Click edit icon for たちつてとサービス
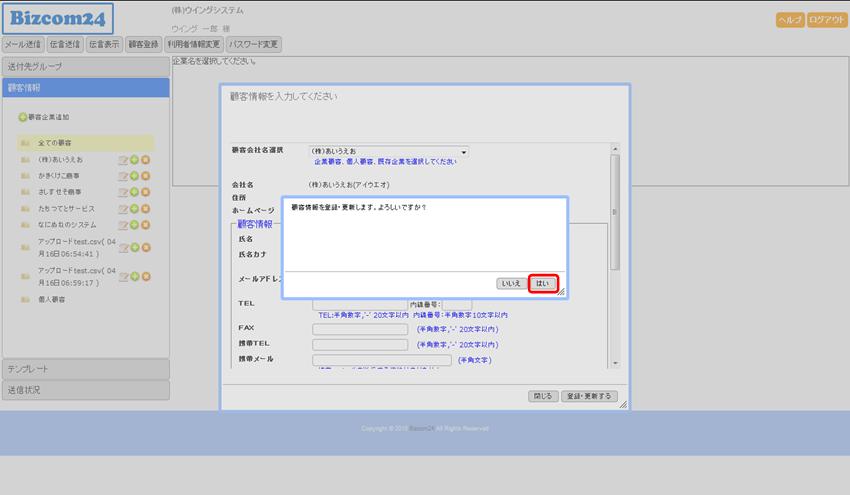The image size is (850, 495). tap(123, 208)
